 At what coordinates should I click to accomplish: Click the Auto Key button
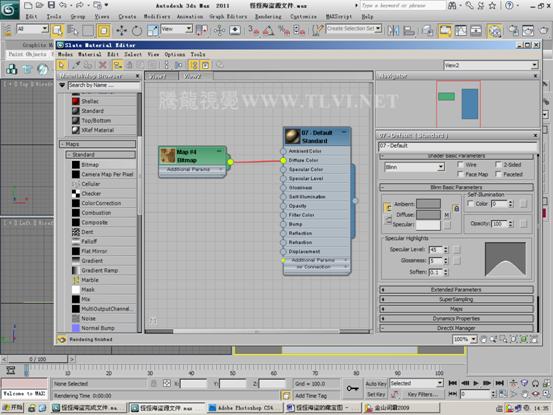pyautogui.click(x=376, y=384)
